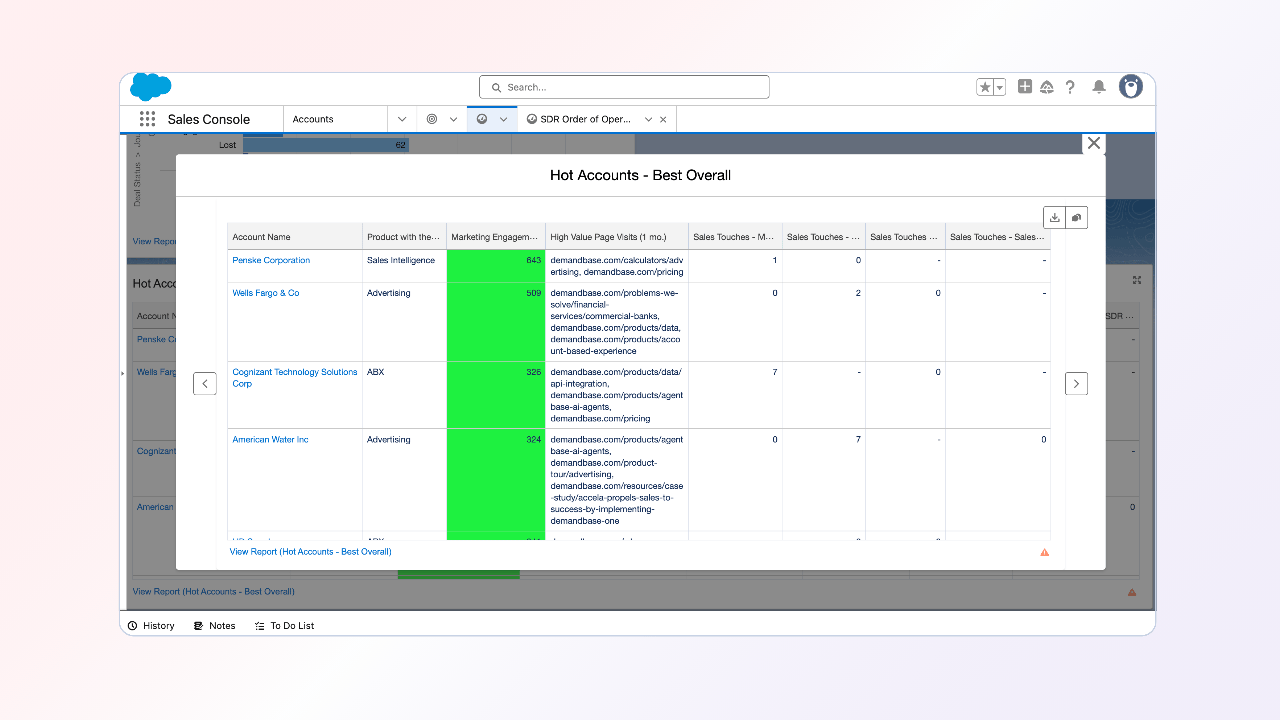
Task: Expand the Accounts navigation dropdown
Action: pyautogui.click(x=402, y=119)
